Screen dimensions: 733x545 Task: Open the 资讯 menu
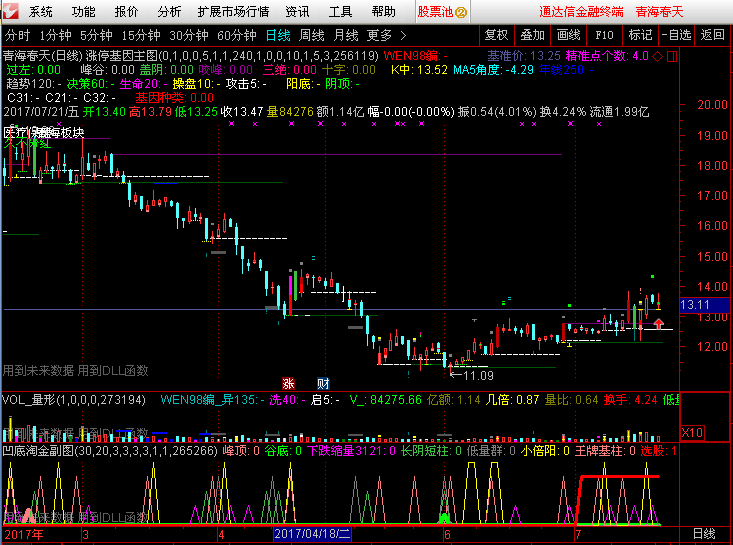point(297,12)
